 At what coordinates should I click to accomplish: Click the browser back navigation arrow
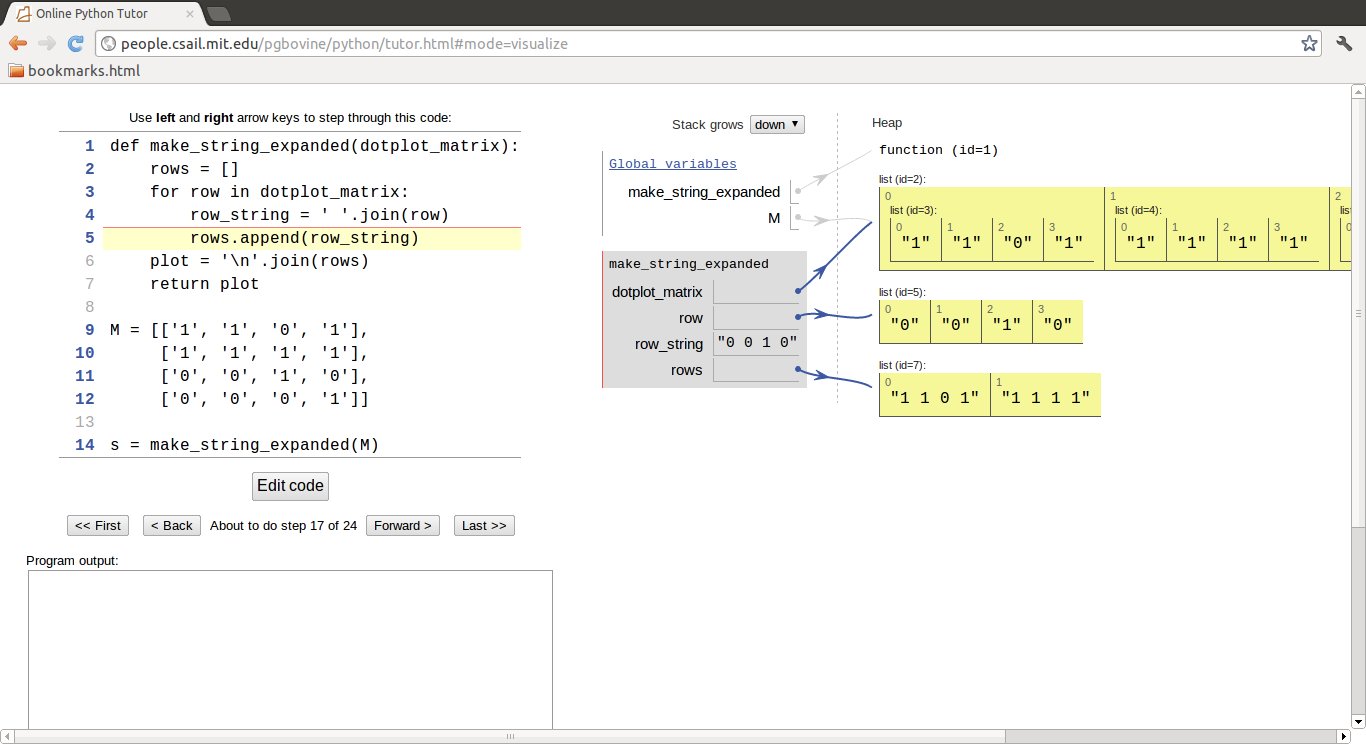[18, 43]
